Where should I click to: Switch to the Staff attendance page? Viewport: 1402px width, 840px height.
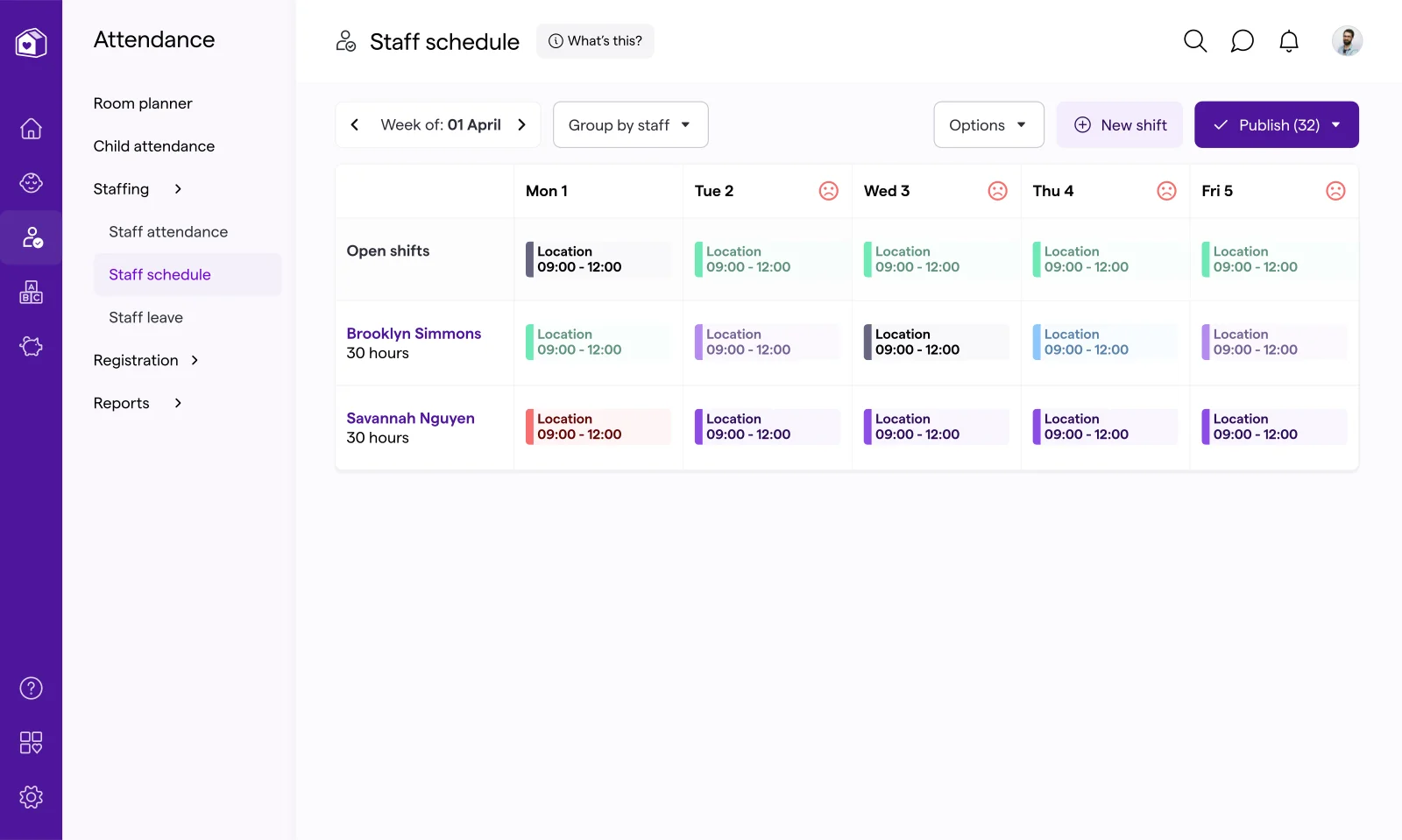(x=167, y=231)
